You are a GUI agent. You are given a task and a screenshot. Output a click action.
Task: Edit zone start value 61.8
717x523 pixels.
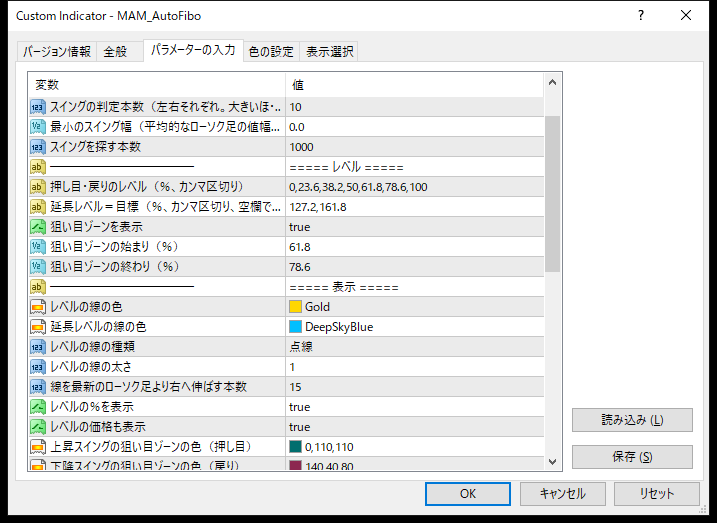click(x=415, y=247)
